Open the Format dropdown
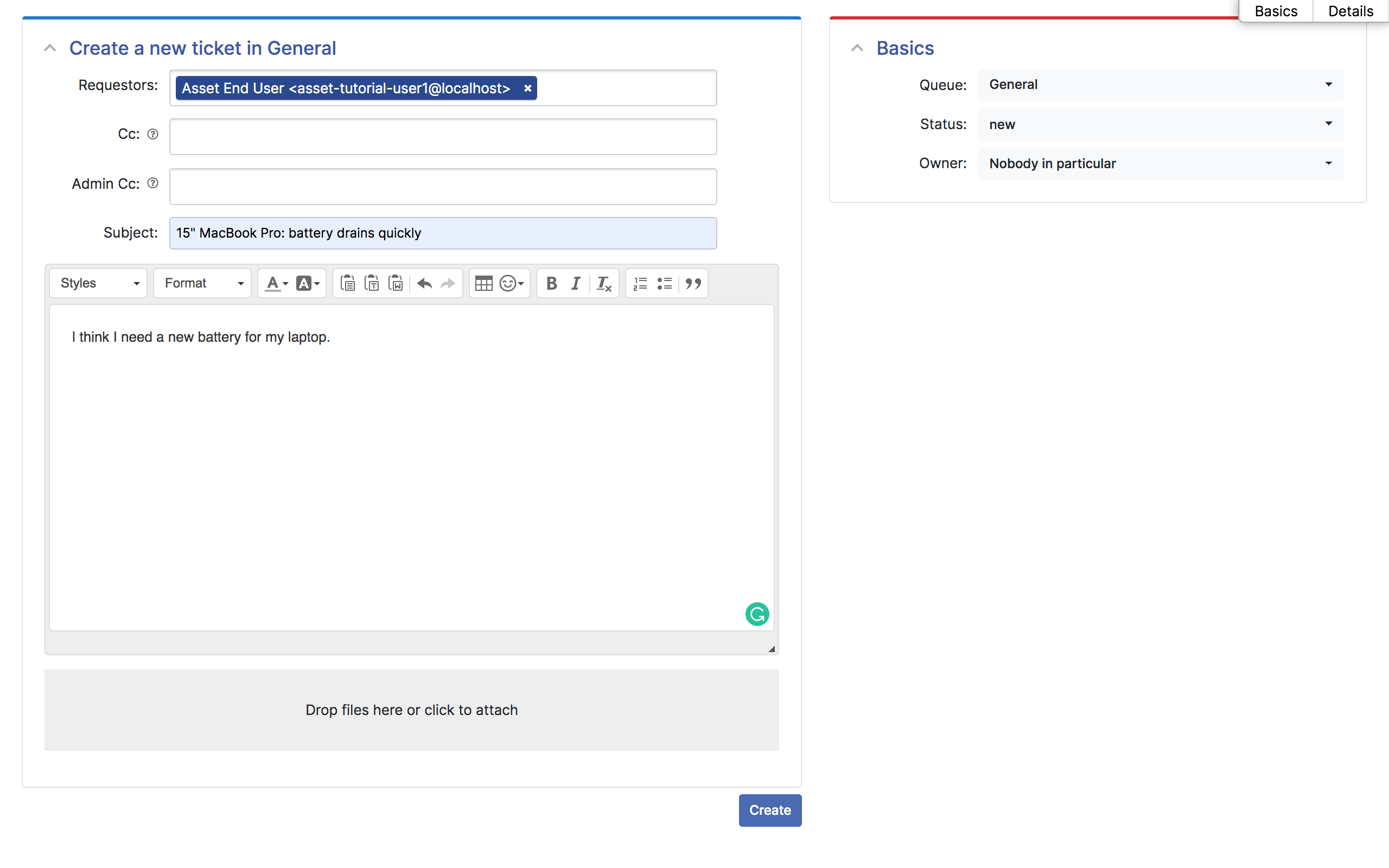The height and width of the screenshot is (868, 1389). (x=202, y=283)
